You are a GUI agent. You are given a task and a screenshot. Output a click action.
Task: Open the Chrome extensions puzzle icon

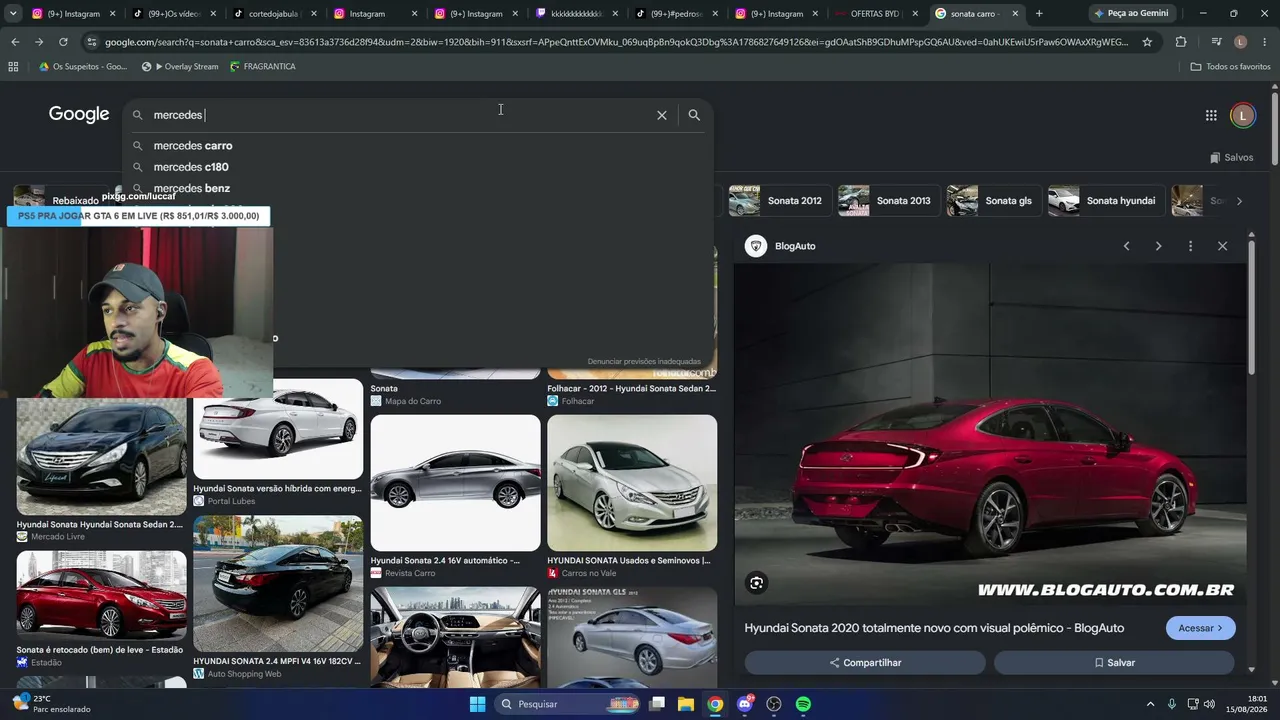[x=1181, y=42]
